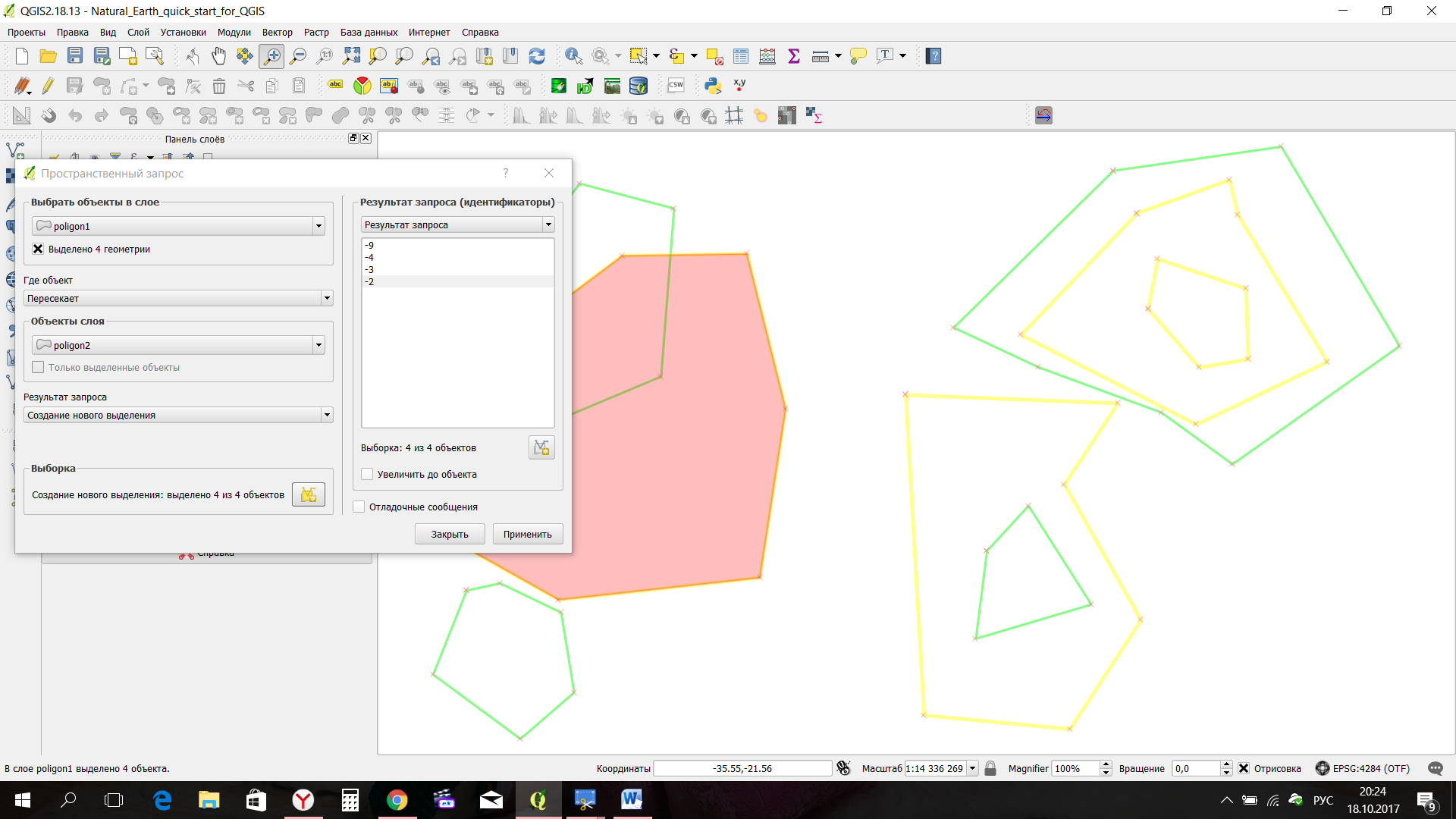Toggle 'Только выделенные объекты' checkbox
This screenshot has height=819, width=1456.
click(39, 367)
